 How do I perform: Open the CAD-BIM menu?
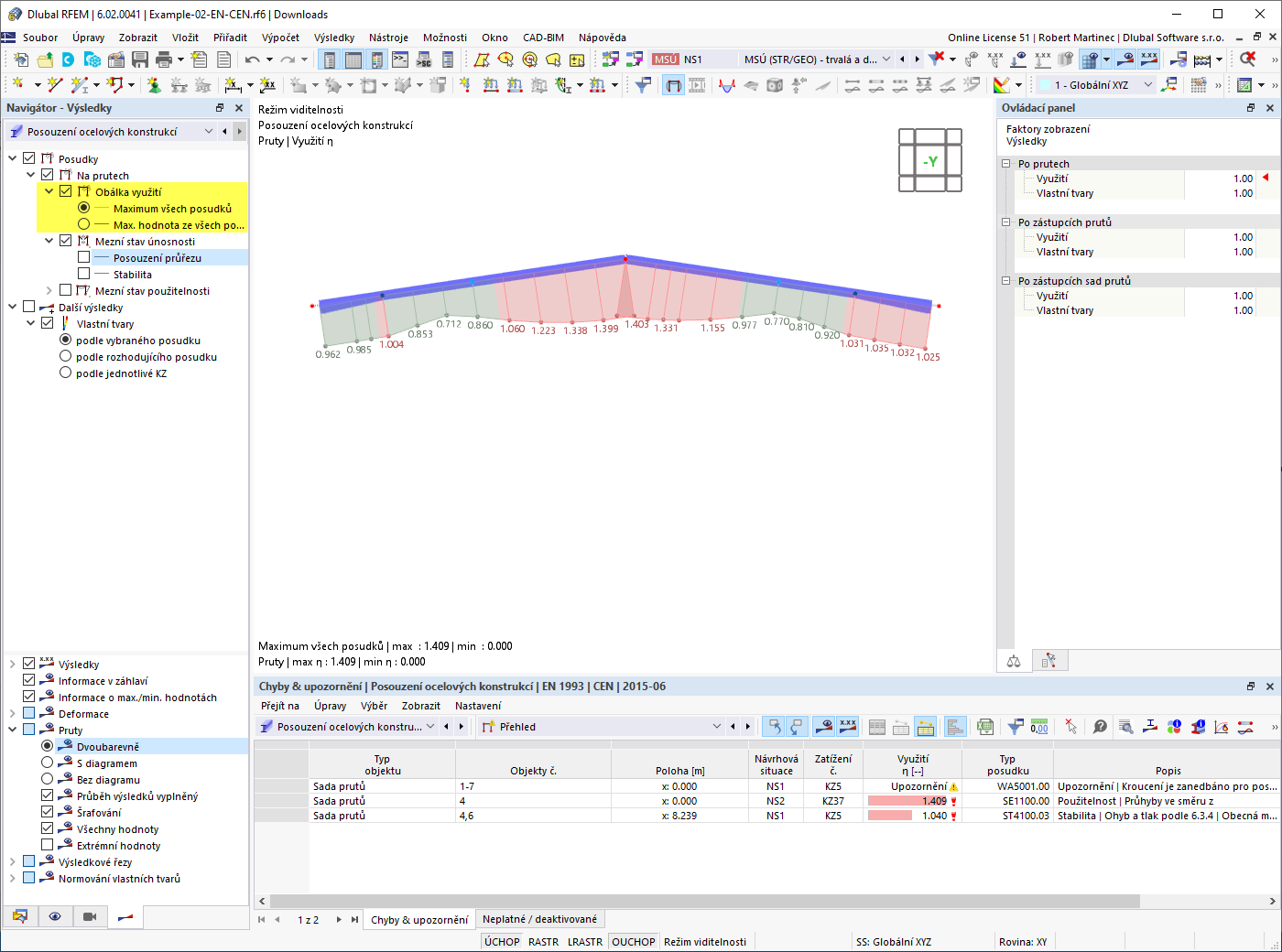[x=543, y=38]
